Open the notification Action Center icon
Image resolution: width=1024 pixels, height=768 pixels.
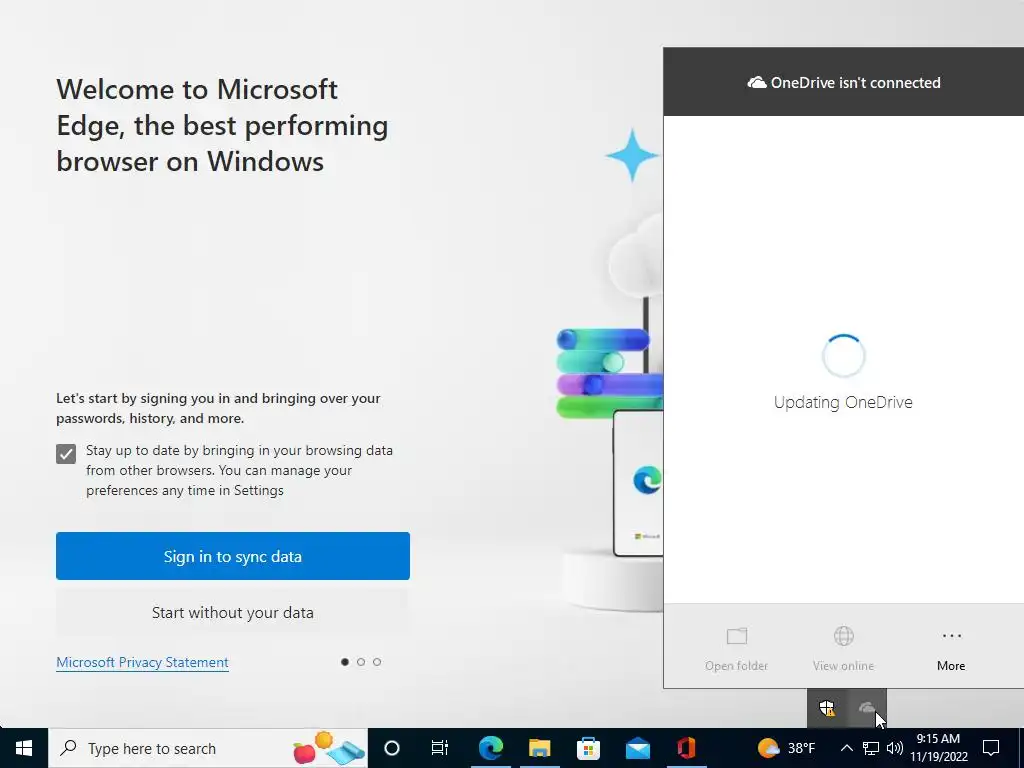click(x=991, y=748)
